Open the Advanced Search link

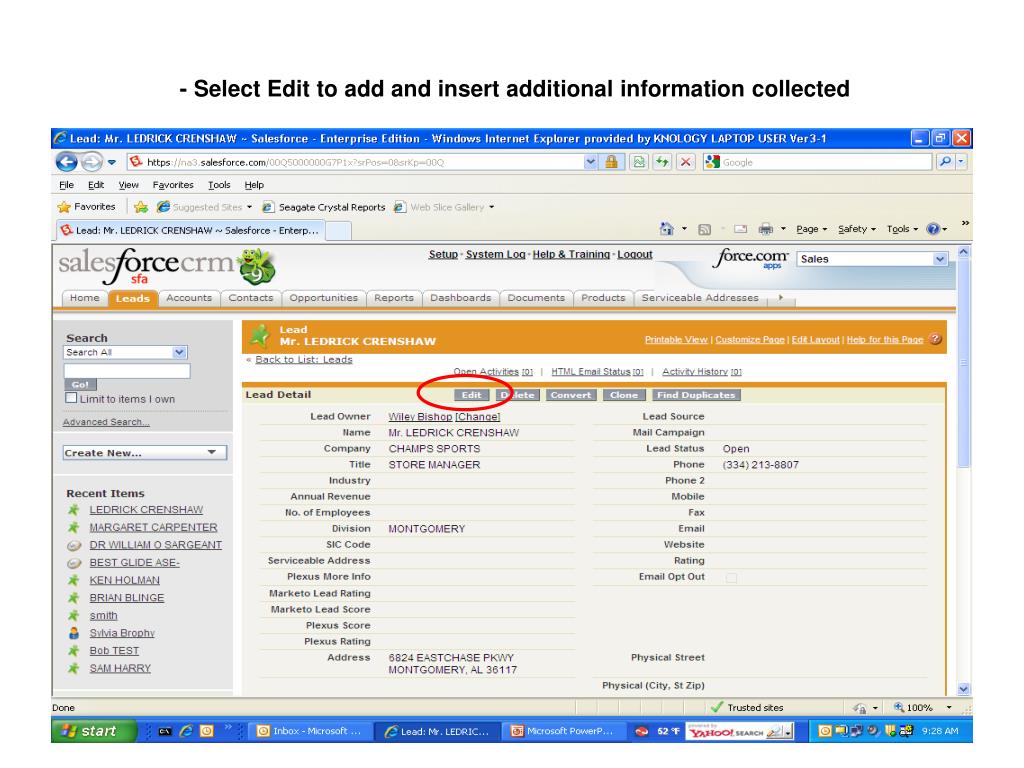pos(106,422)
